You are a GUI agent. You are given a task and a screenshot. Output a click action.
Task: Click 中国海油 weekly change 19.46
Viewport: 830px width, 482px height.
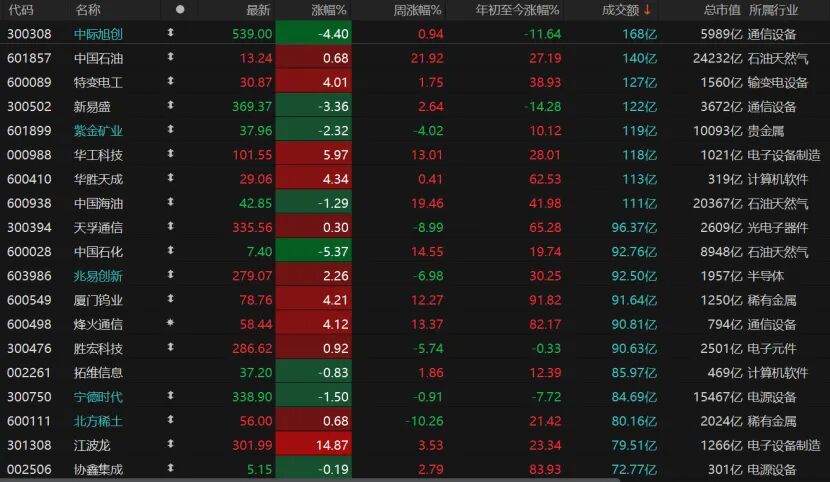pos(427,203)
